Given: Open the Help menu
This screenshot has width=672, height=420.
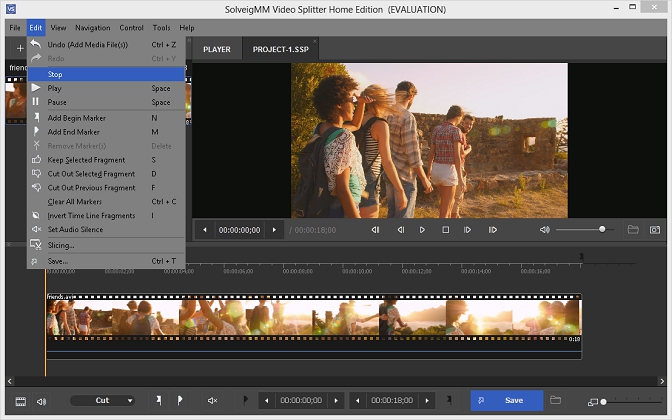Looking at the screenshot, I should point(186,28).
